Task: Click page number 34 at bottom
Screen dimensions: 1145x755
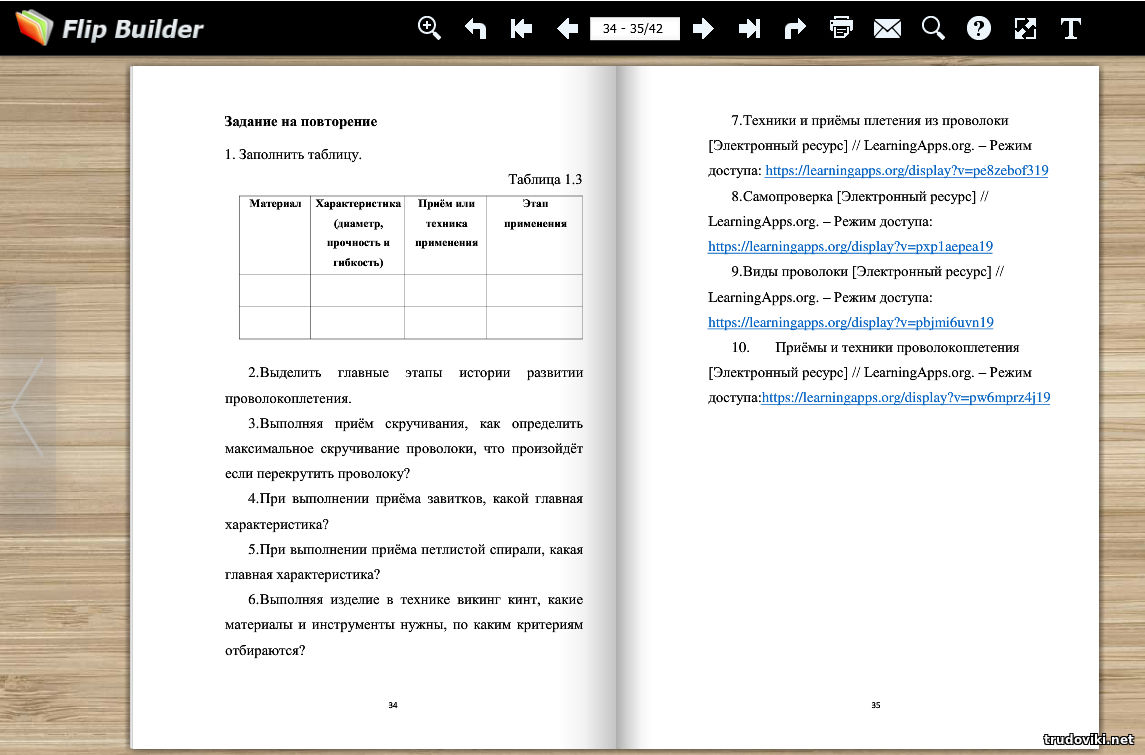Action: click(x=393, y=705)
